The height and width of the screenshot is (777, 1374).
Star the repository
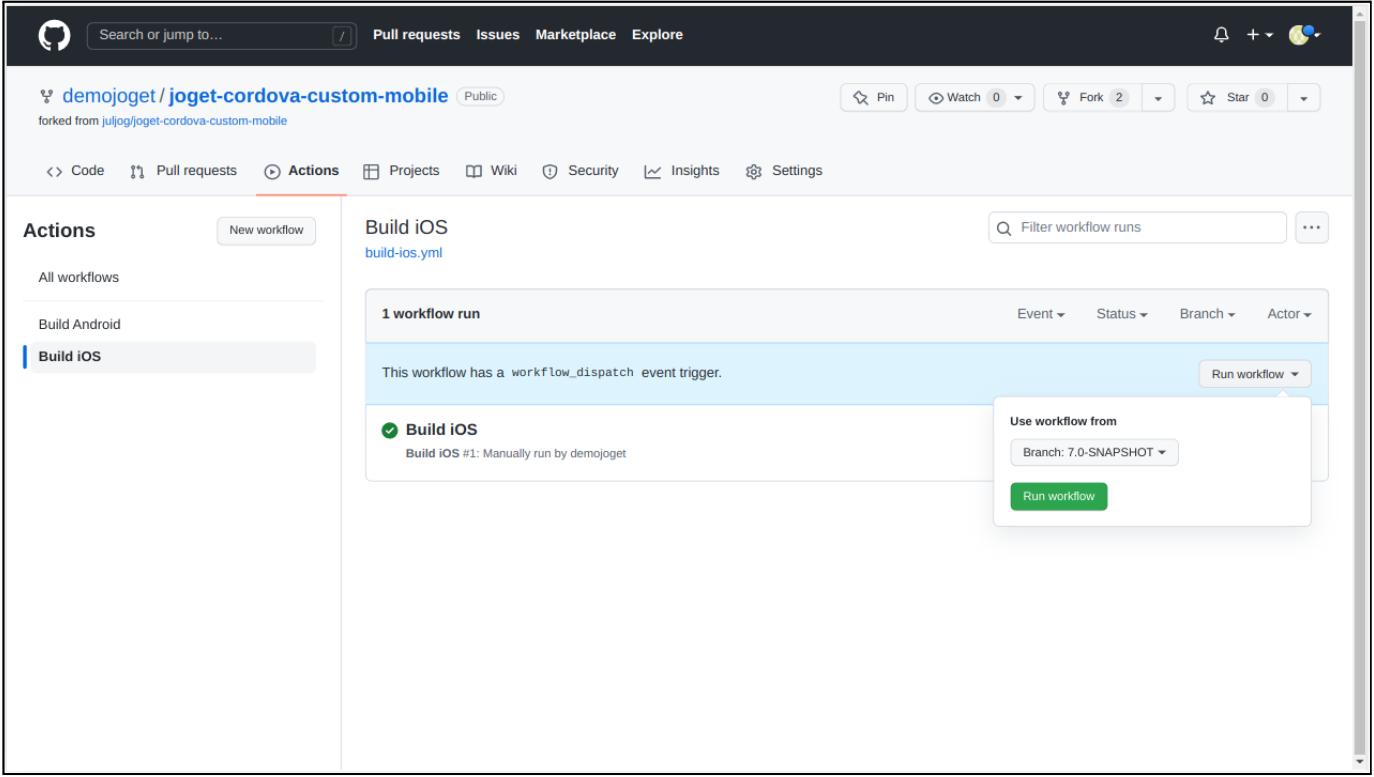point(1237,98)
